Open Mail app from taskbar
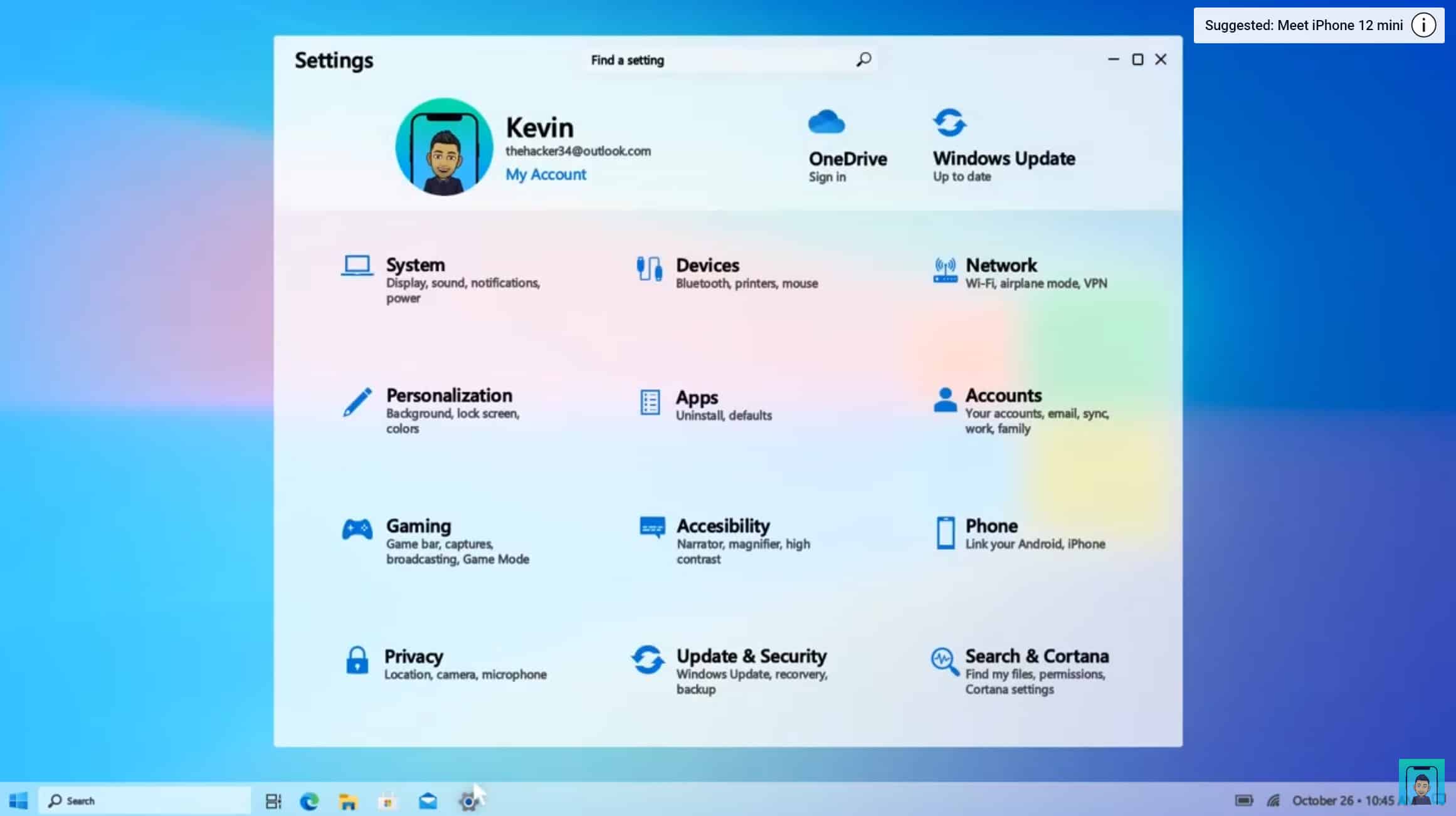The height and width of the screenshot is (816, 1456). (428, 801)
